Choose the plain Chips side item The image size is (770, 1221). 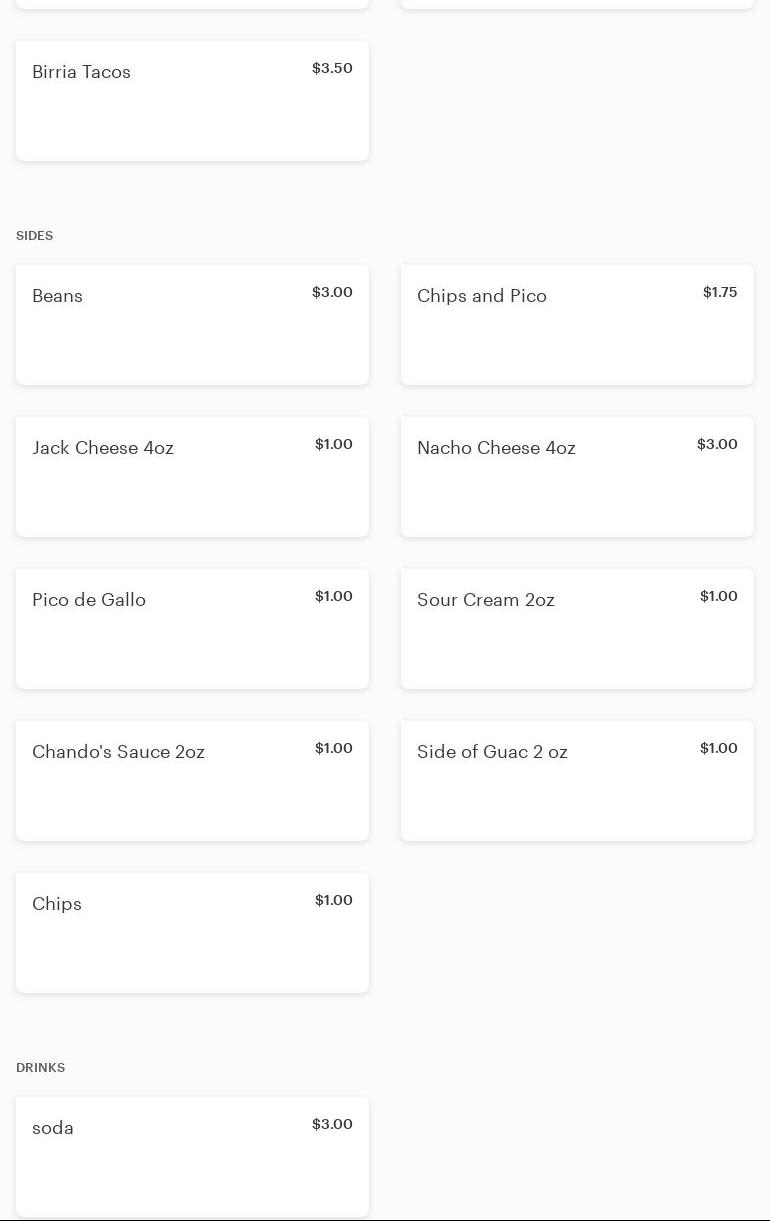tap(192, 933)
